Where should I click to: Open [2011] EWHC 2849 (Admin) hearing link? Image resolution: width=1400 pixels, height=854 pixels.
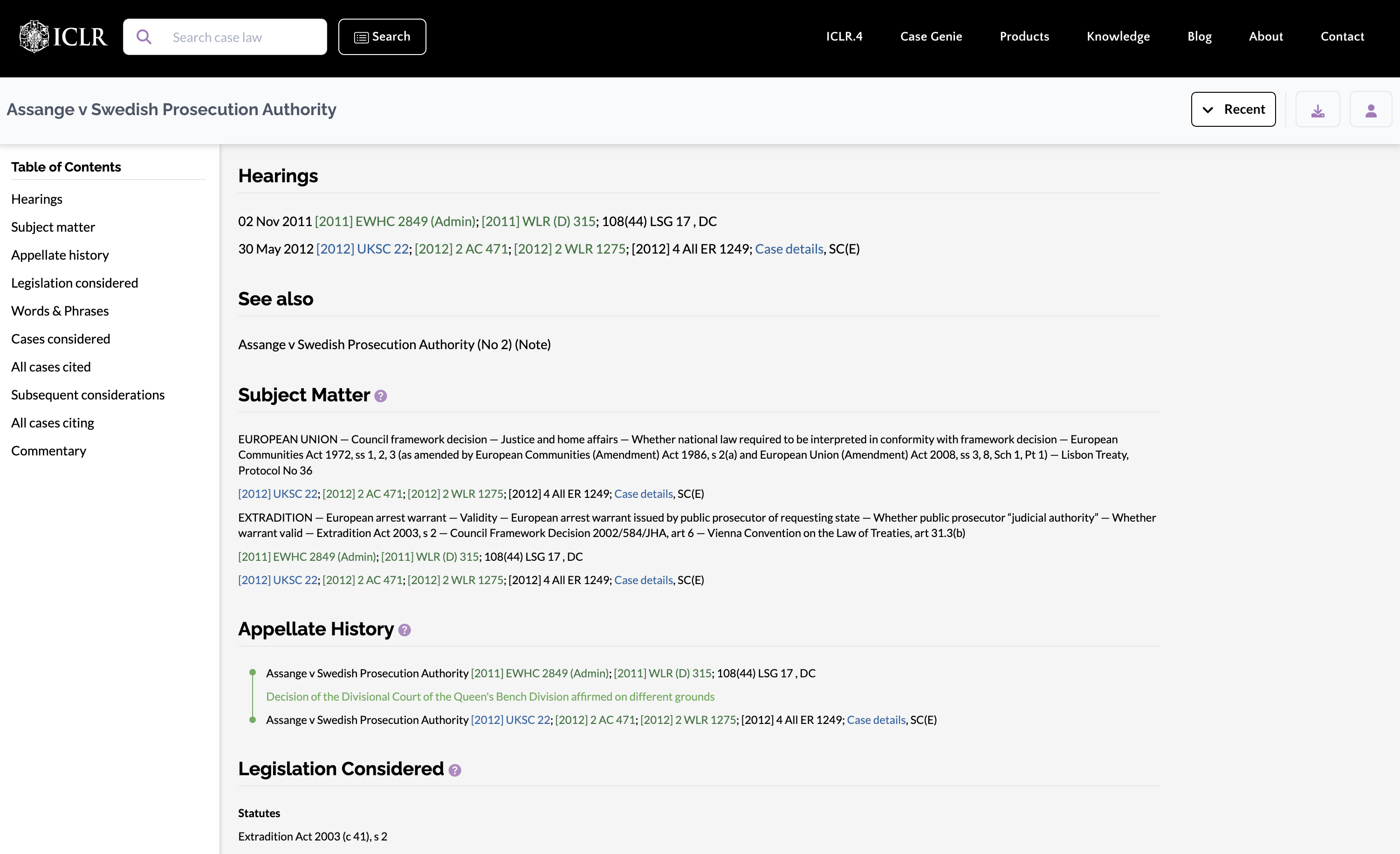[x=396, y=221]
